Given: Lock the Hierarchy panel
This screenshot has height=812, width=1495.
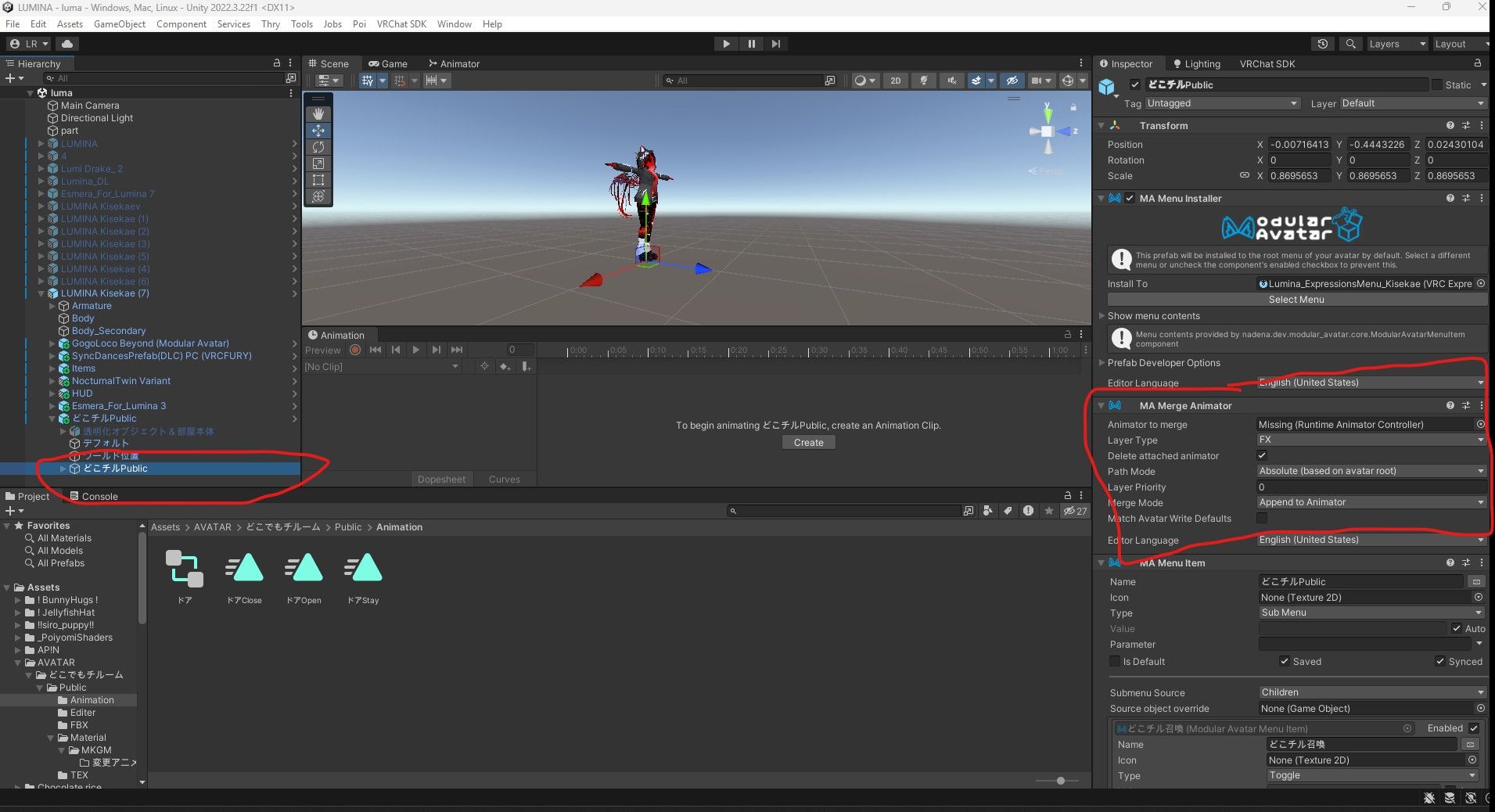Looking at the screenshot, I should coord(276,63).
